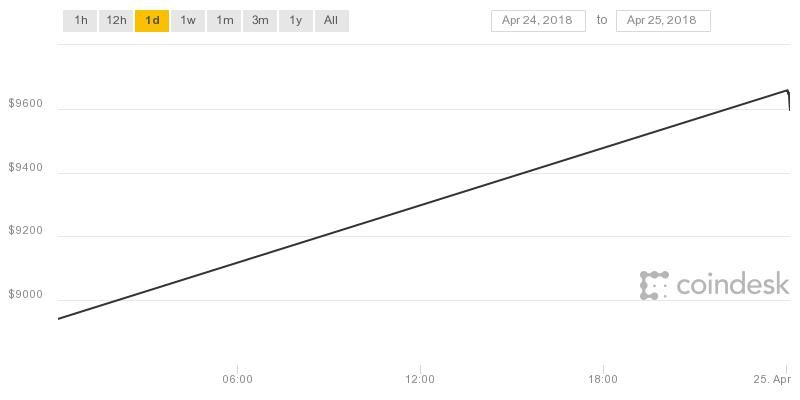Choose the 1w time range
Screen dimensions: 800x400
coord(188,20)
